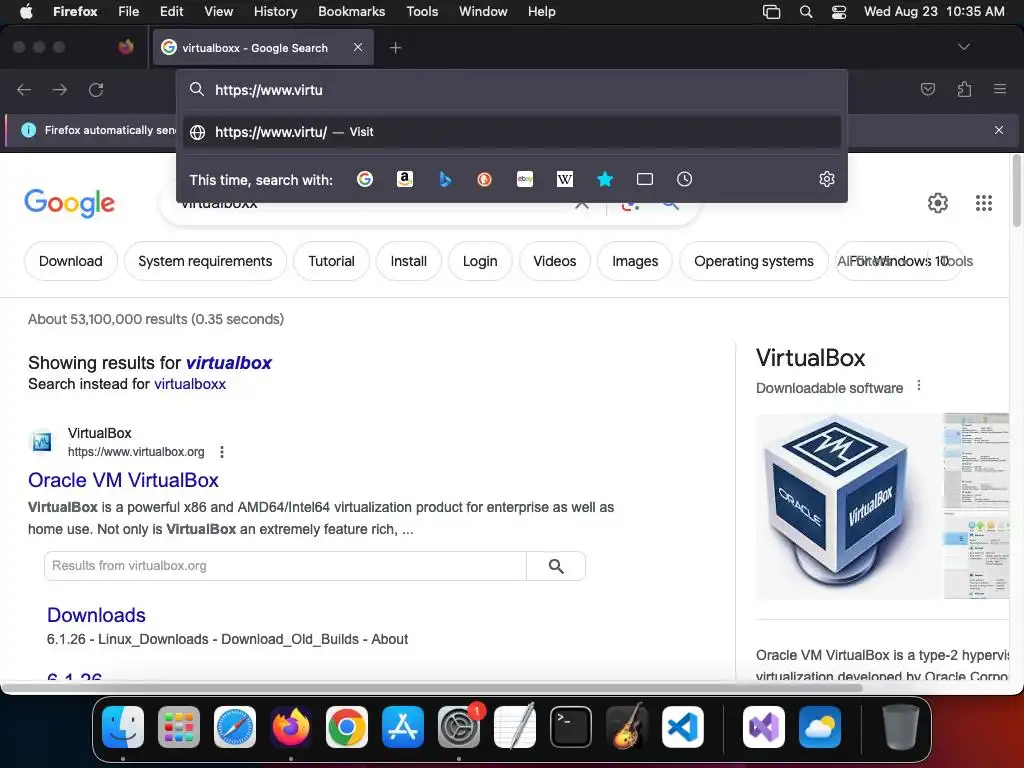Click the vertical page scrollbar

pyautogui.click(x=1017, y=191)
